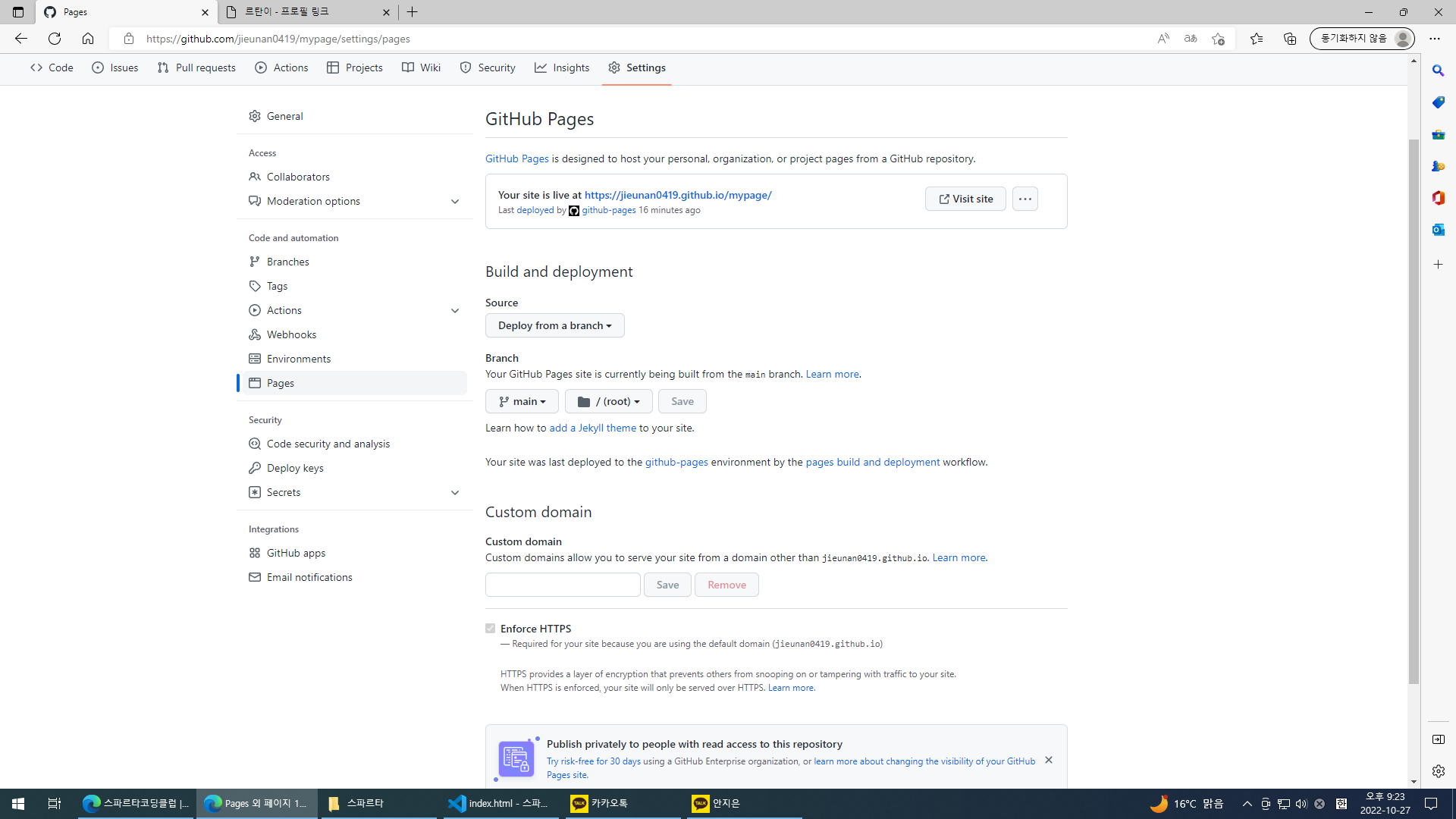
Task: Open Email notifications settings
Action: (355, 577)
